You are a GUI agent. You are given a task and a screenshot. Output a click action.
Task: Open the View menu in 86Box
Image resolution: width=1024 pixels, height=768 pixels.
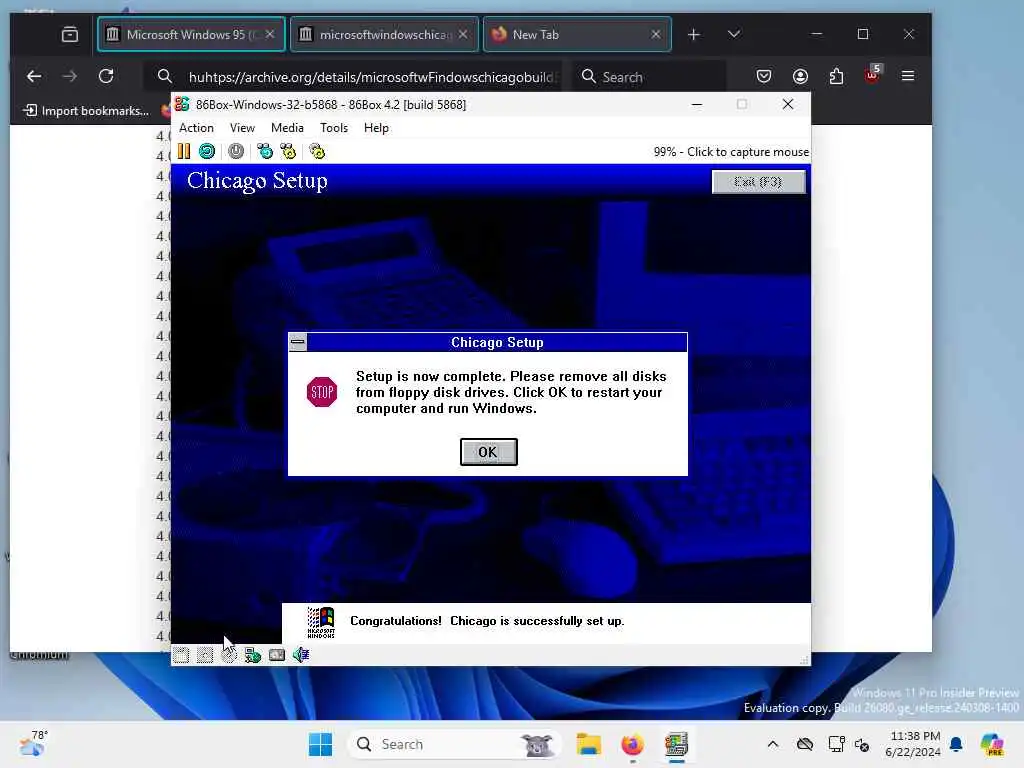pos(242,128)
